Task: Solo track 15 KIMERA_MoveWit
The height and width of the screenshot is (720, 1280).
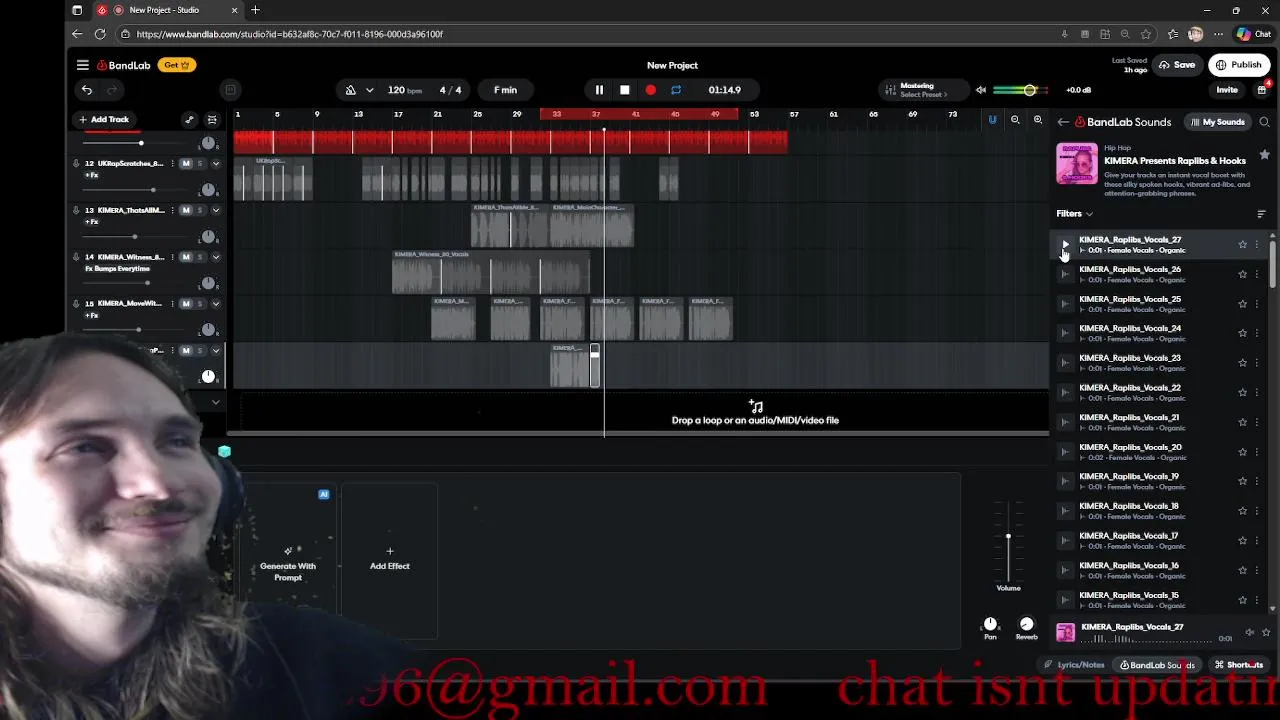Action: click(x=200, y=303)
